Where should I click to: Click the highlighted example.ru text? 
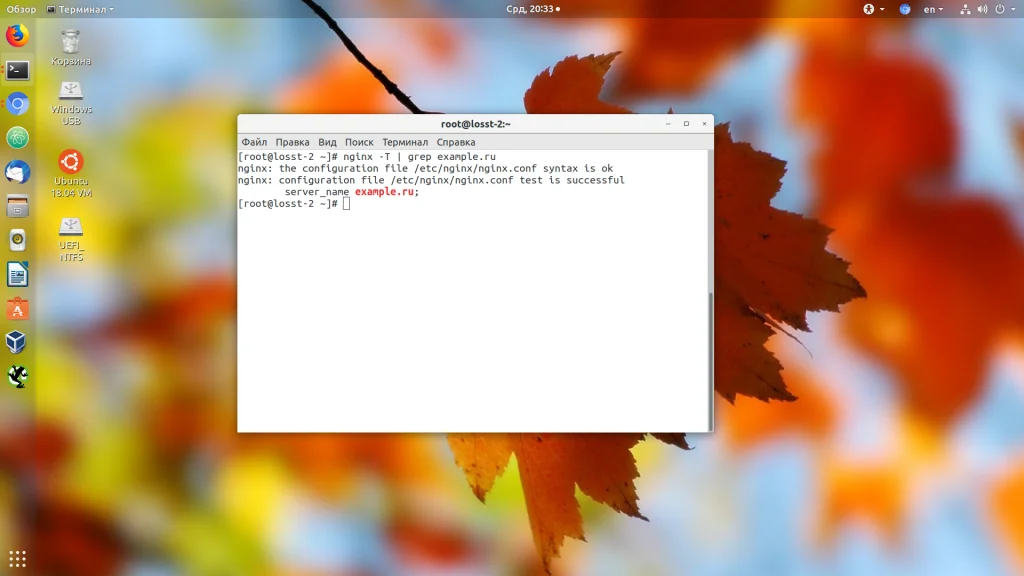click(x=384, y=191)
